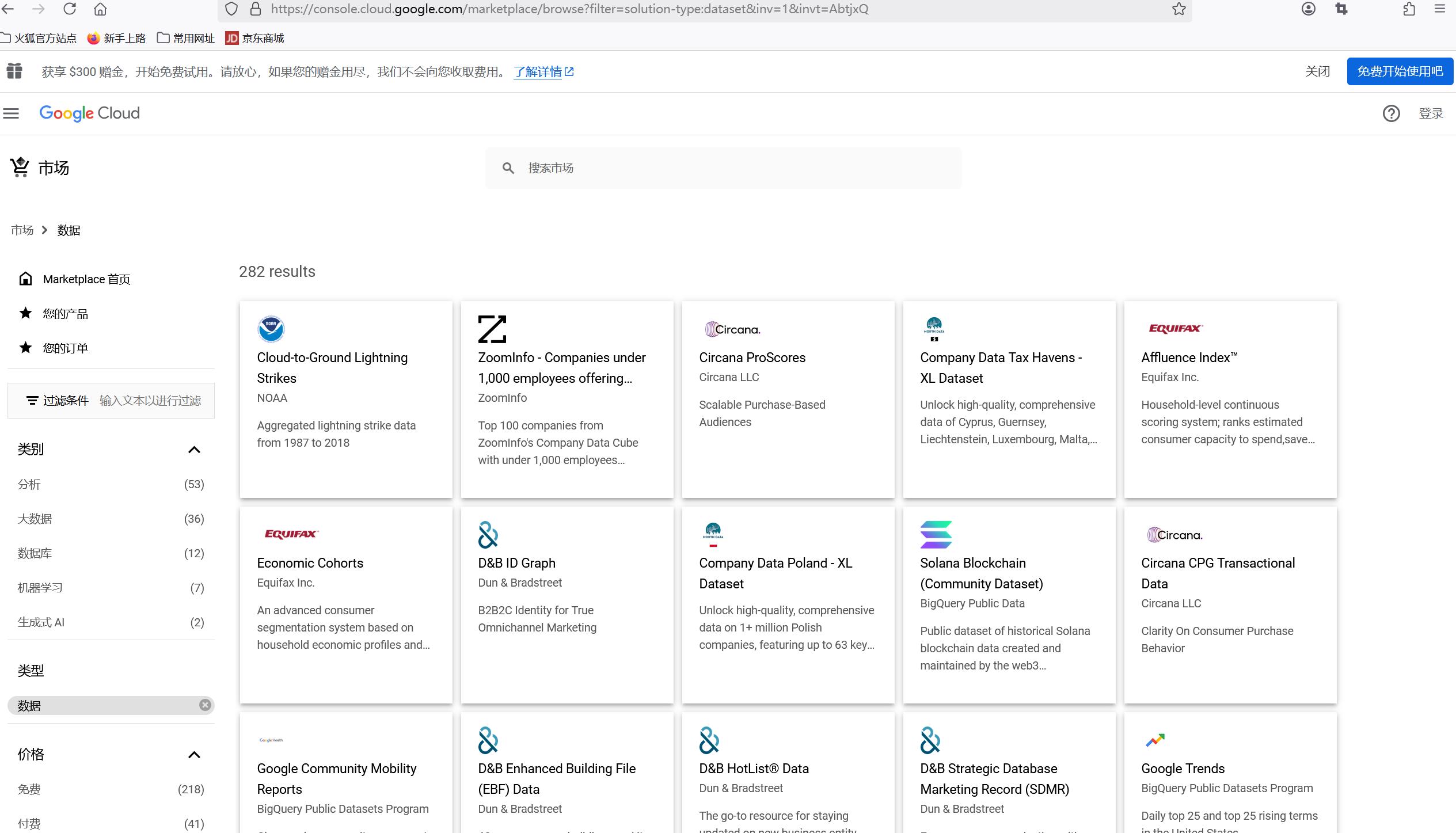This screenshot has width=1456, height=833.
Task: Open Circana CPG Transactional Data title
Action: coord(1218,573)
